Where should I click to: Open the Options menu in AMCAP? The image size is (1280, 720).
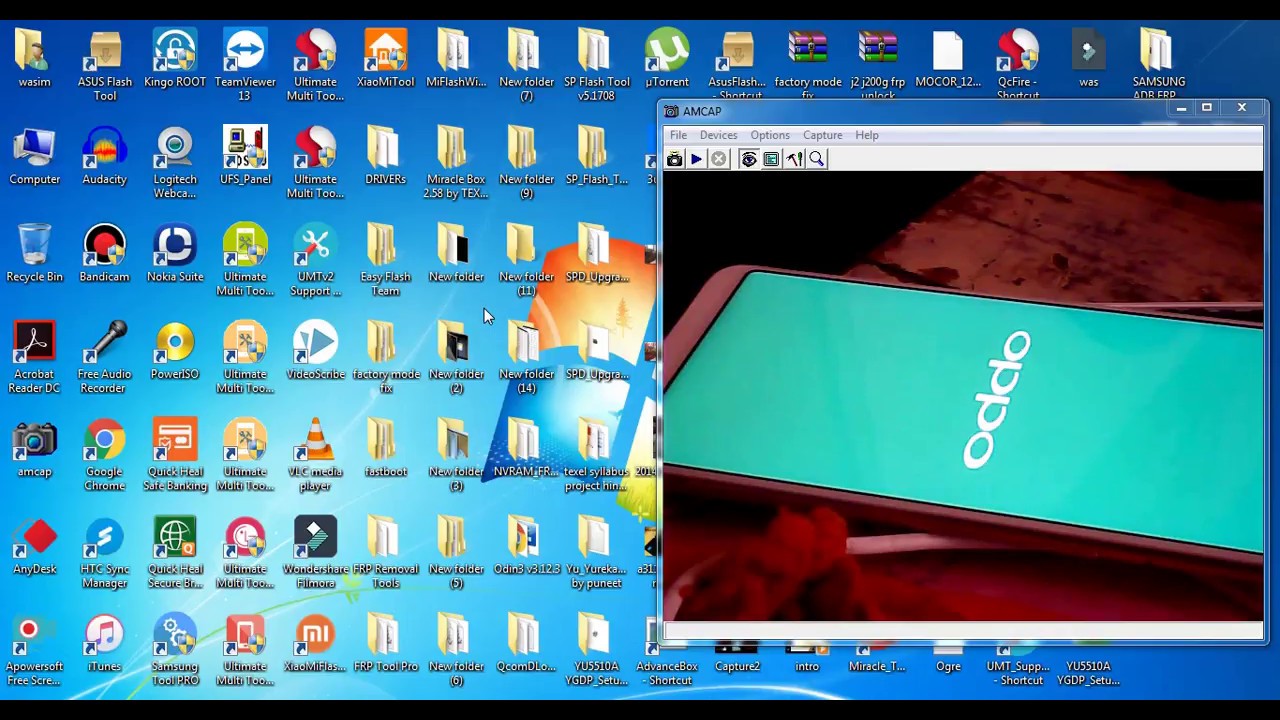[x=770, y=135]
